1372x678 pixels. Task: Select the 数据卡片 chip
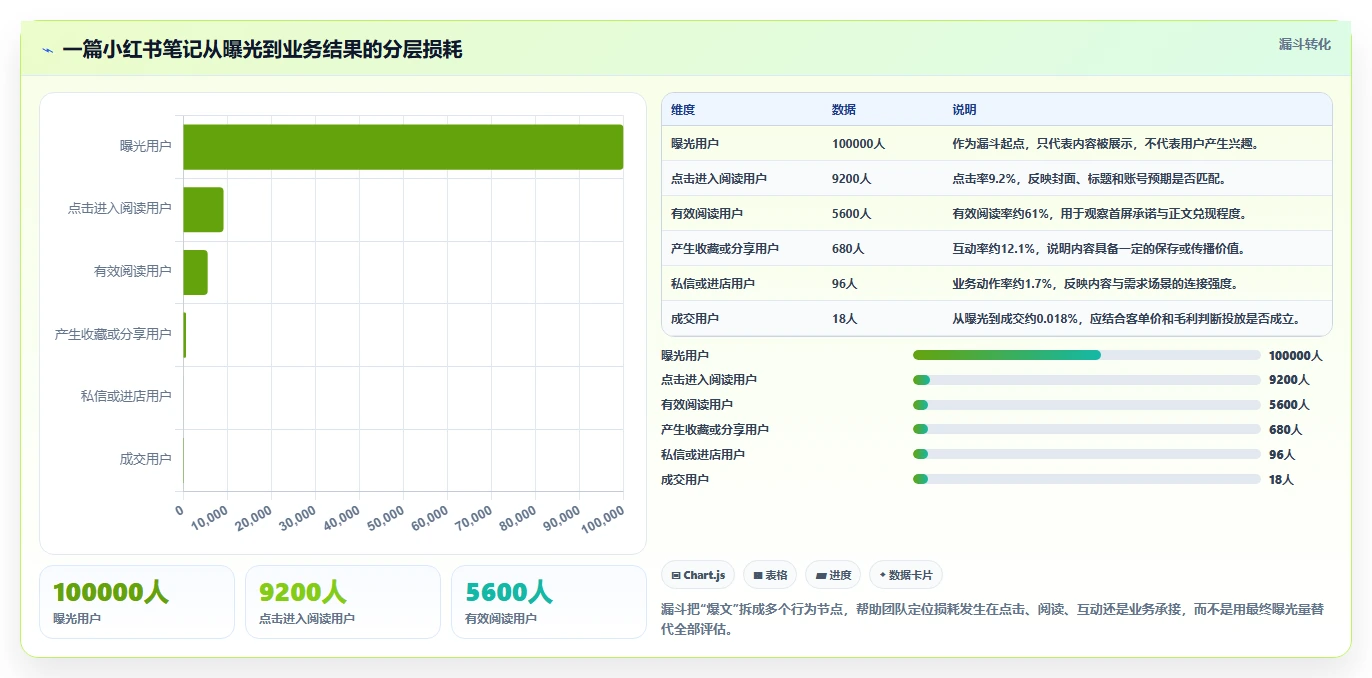pos(906,575)
